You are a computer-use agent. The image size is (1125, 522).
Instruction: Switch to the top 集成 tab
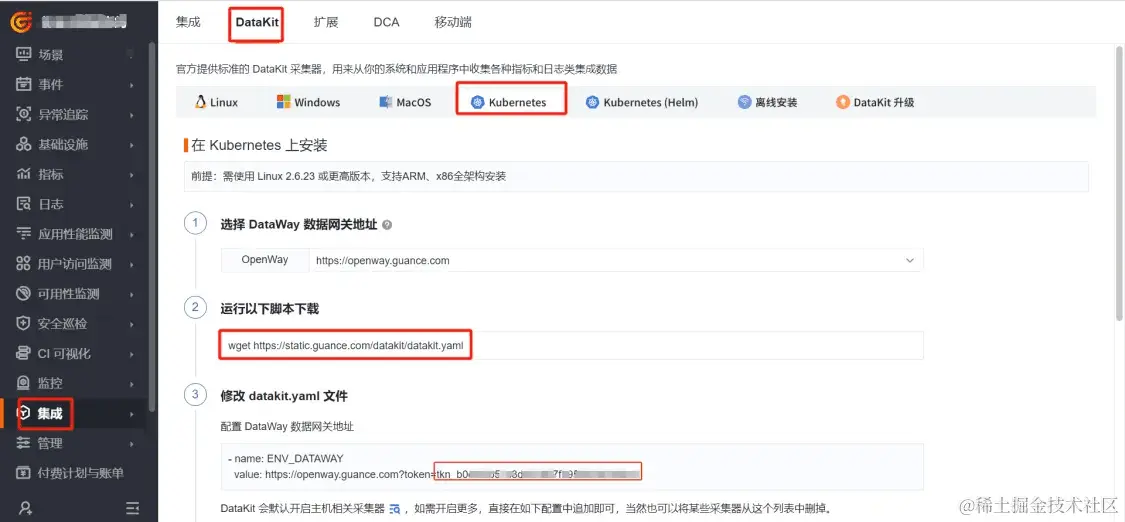coord(188,22)
